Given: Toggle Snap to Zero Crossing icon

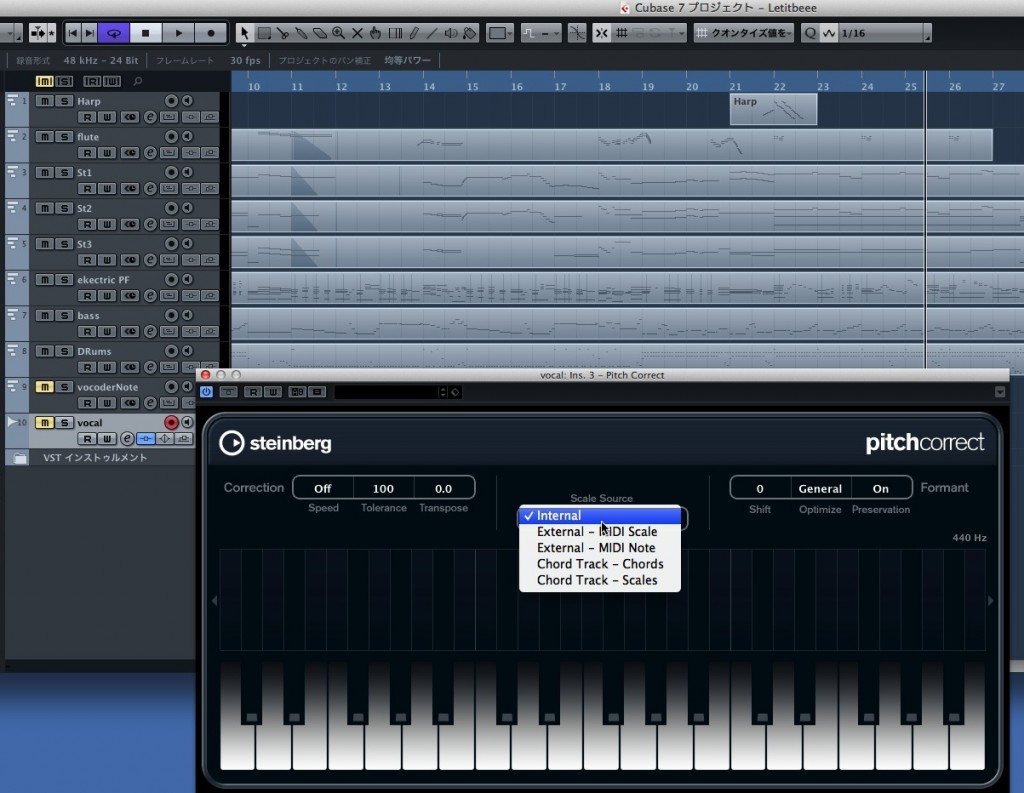Looking at the screenshot, I should coord(577,33).
